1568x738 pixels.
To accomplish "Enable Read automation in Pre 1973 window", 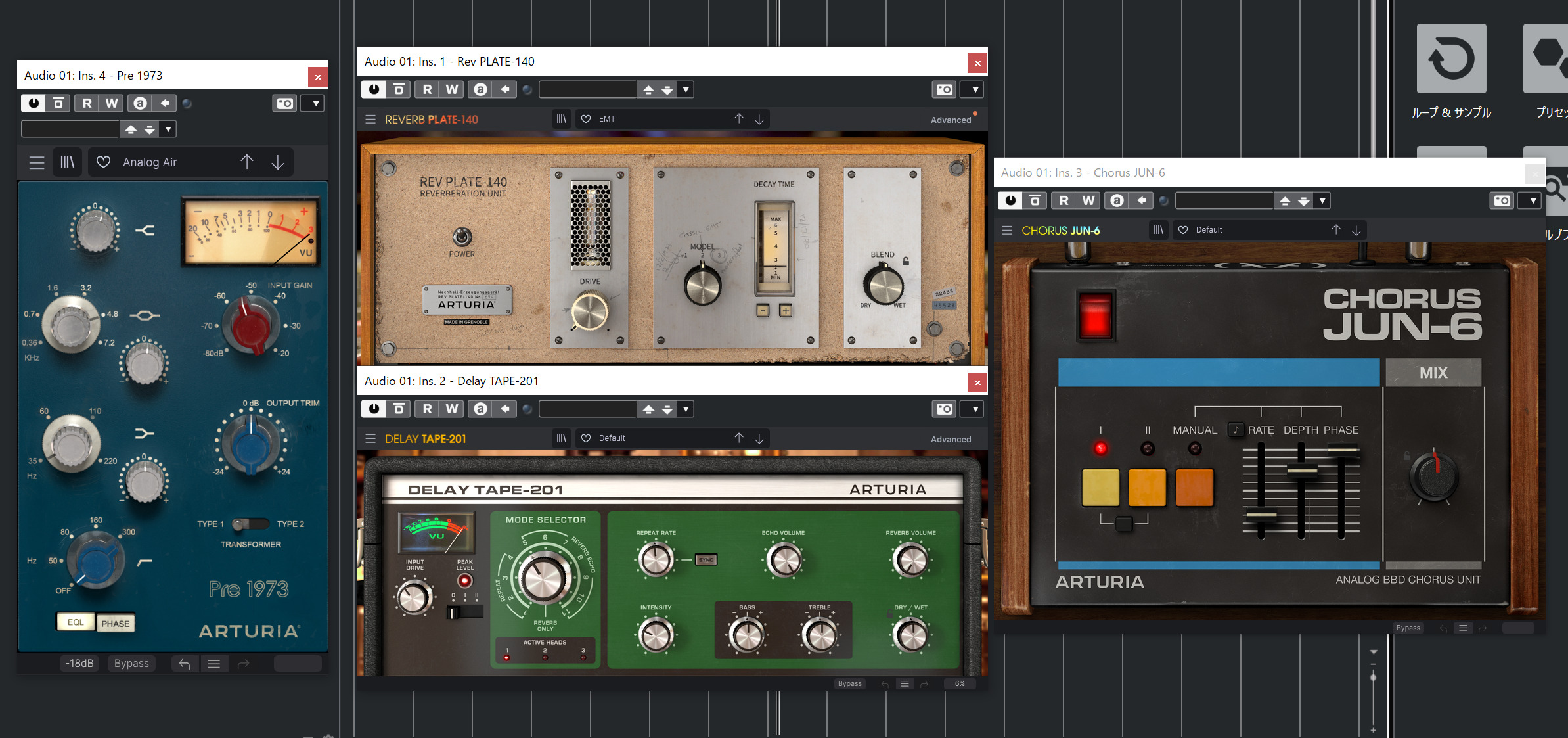I will pyautogui.click(x=87, y=103).
